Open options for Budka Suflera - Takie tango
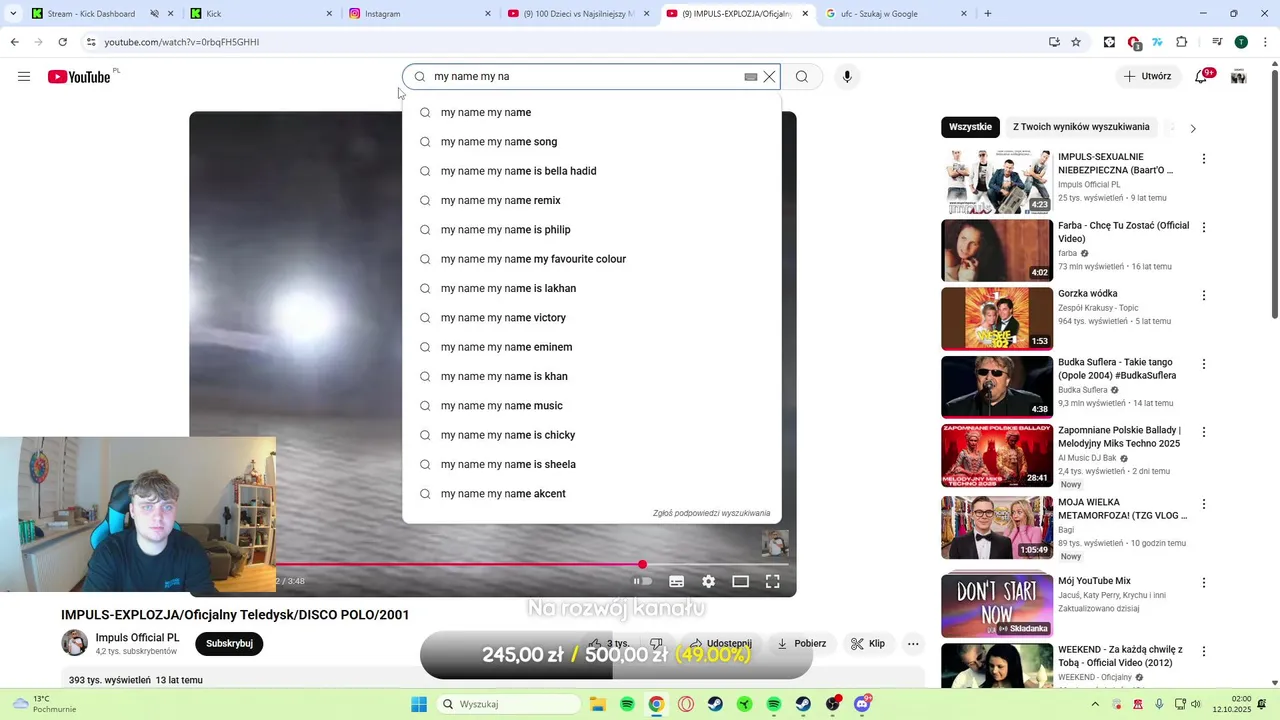The height and width of the screenshot is (720, 1280). pos(1204,364)
